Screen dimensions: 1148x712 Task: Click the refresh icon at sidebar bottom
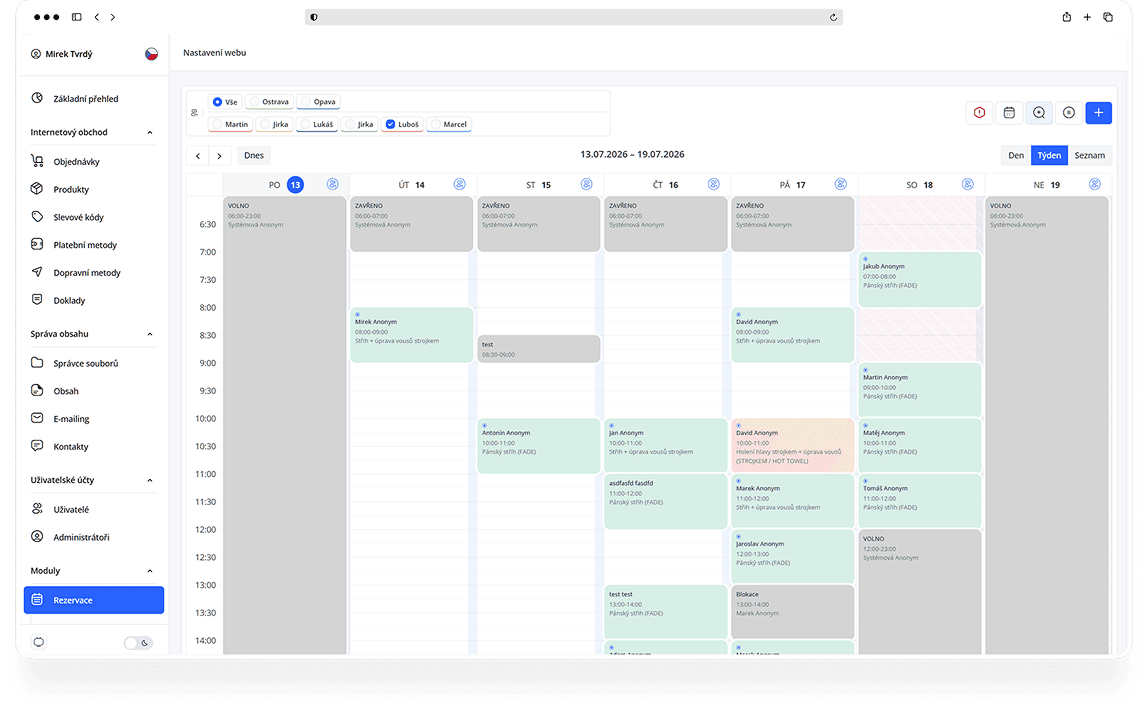click(39, 642)
